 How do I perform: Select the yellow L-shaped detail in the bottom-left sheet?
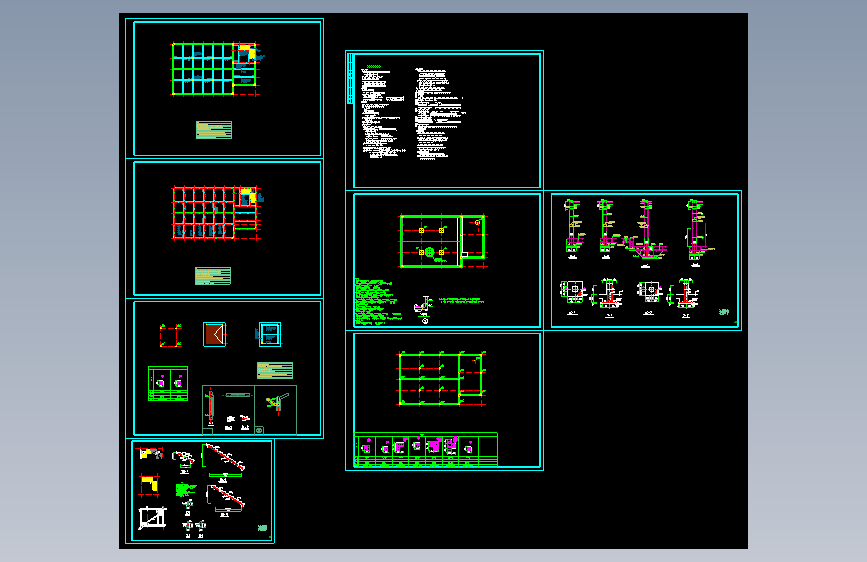point(149,485)
